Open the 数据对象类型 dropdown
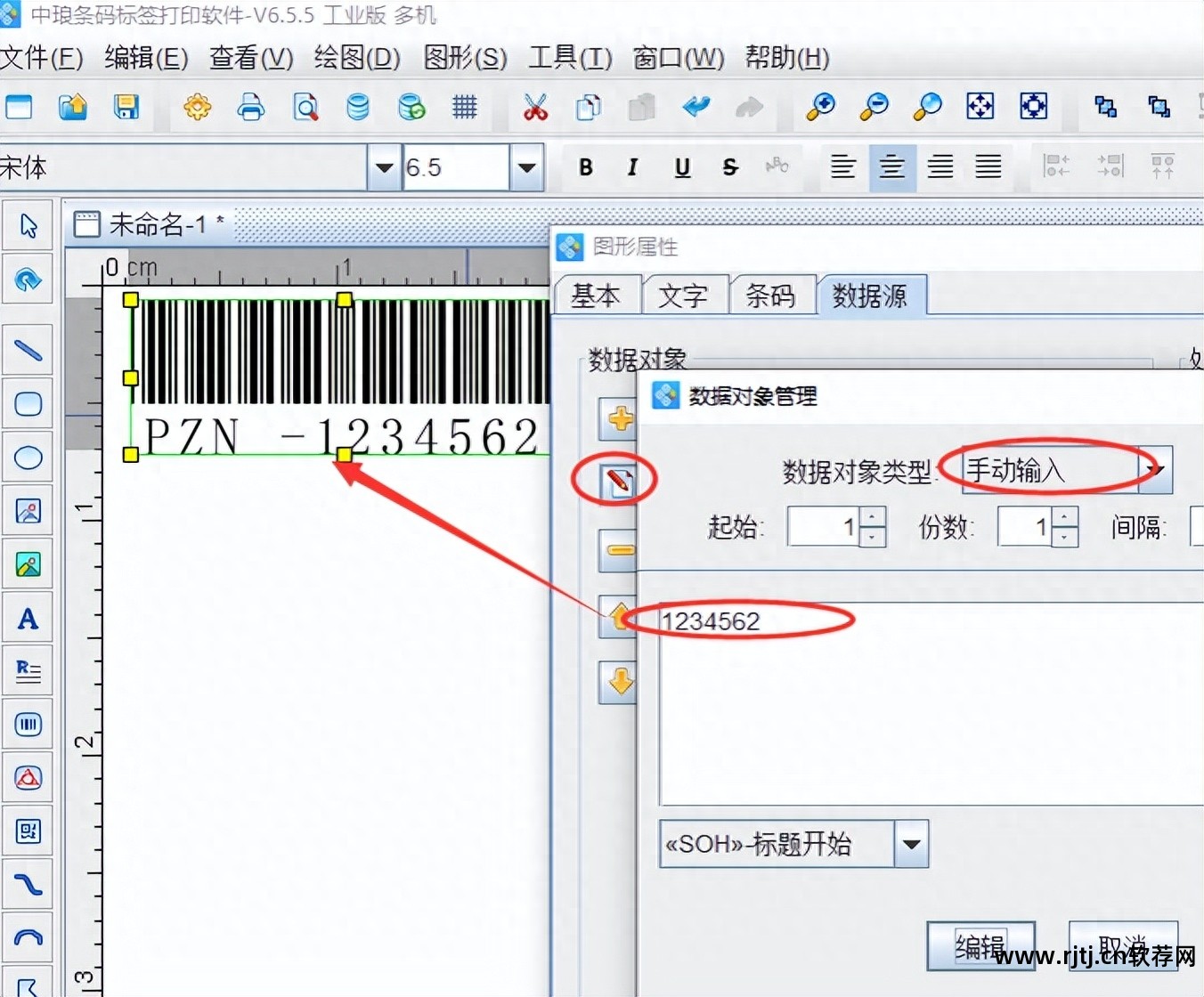The width and height of the screenshot is (1204, 997). [1156, 470]
